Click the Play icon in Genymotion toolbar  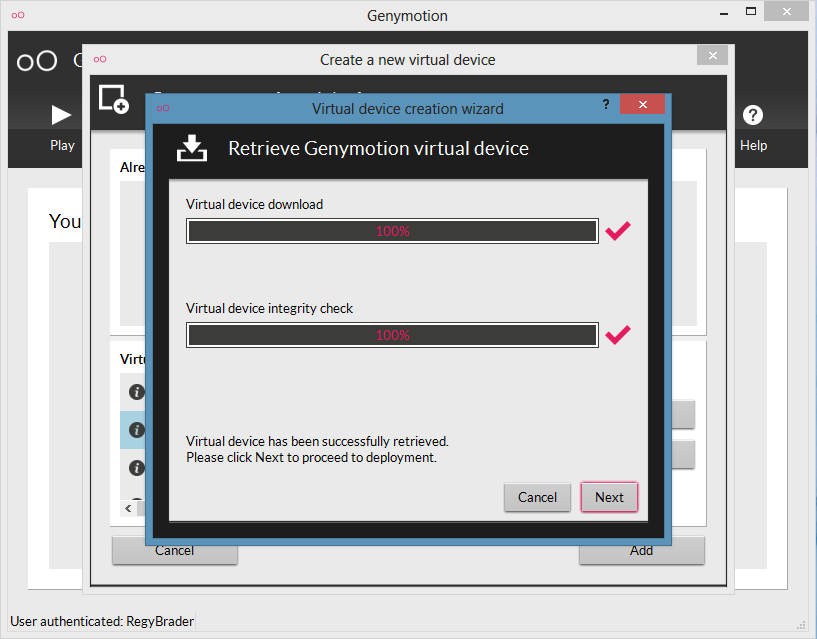pyautogui.click(x=61, y=115)
